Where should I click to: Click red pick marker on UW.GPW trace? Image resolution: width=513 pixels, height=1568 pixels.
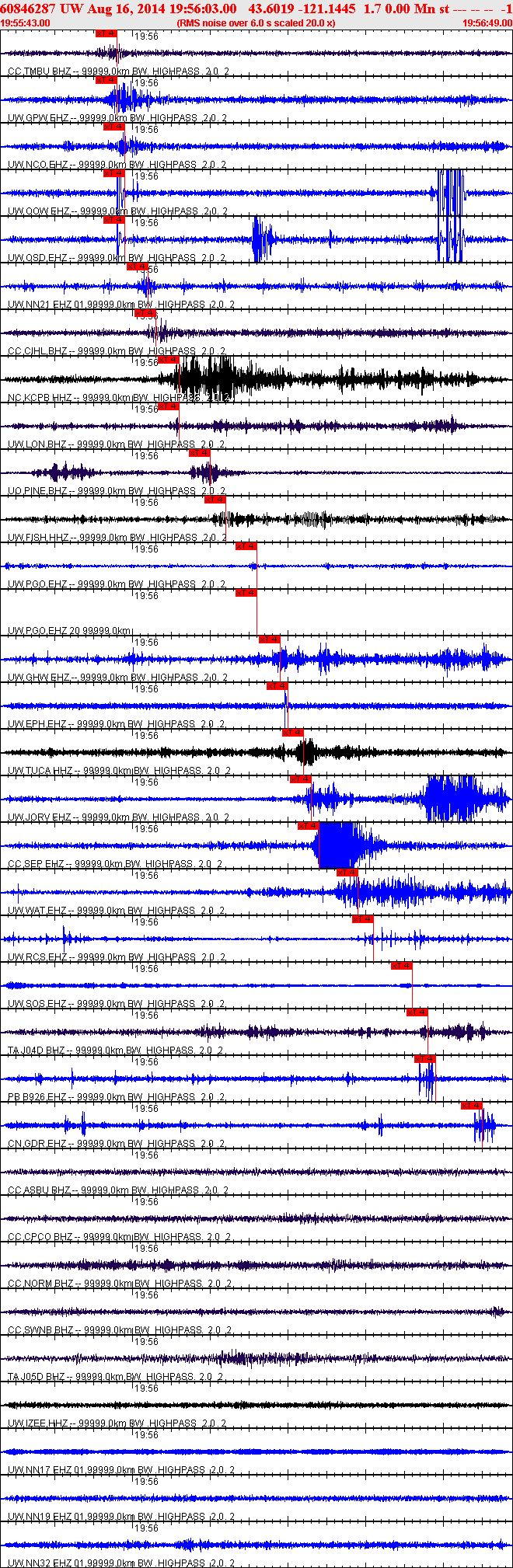(x=106, y=80)
